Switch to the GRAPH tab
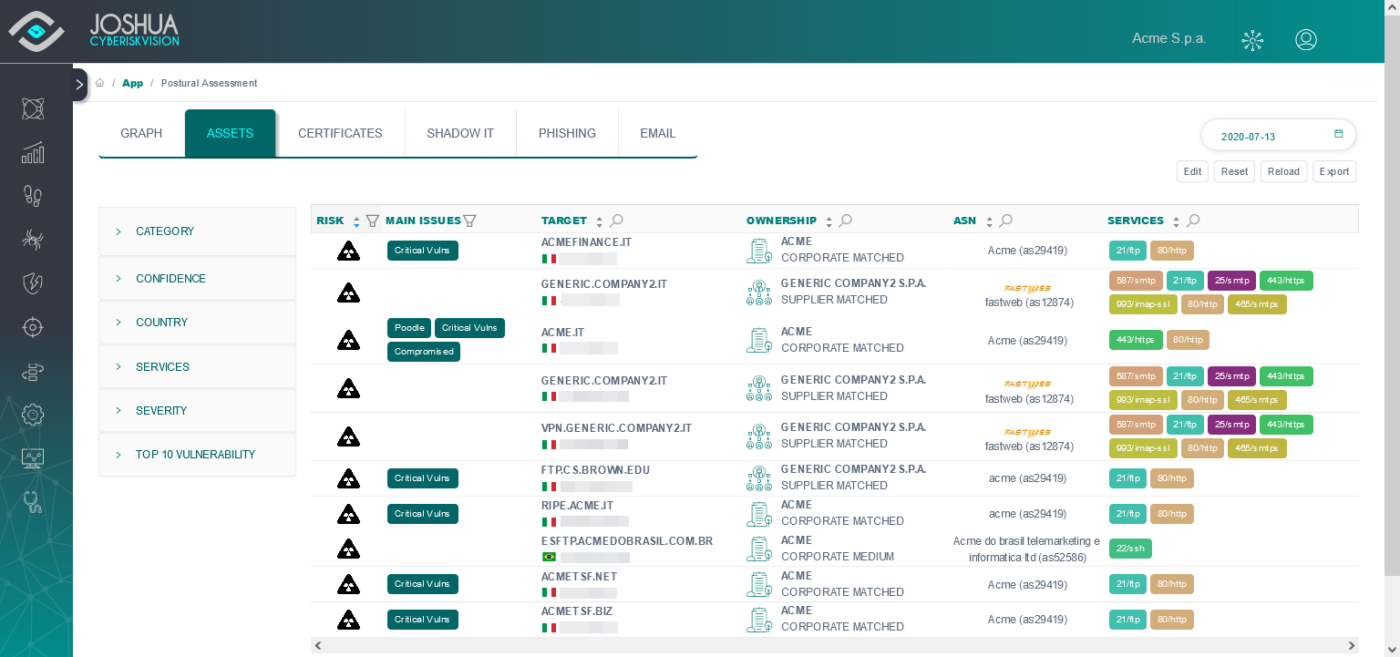Viewport: 1400px width, 657px height. click(x=141, y=133)
